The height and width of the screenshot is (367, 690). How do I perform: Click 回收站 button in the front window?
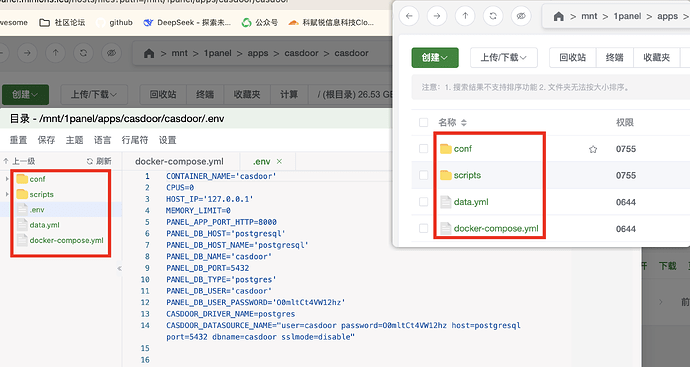point(573,58)
